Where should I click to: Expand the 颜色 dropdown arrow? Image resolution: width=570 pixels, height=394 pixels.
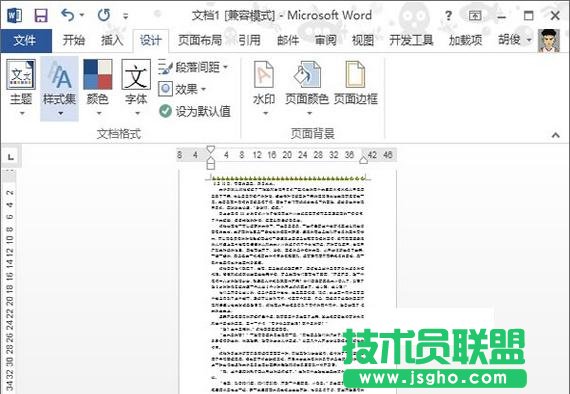(99, 113)
